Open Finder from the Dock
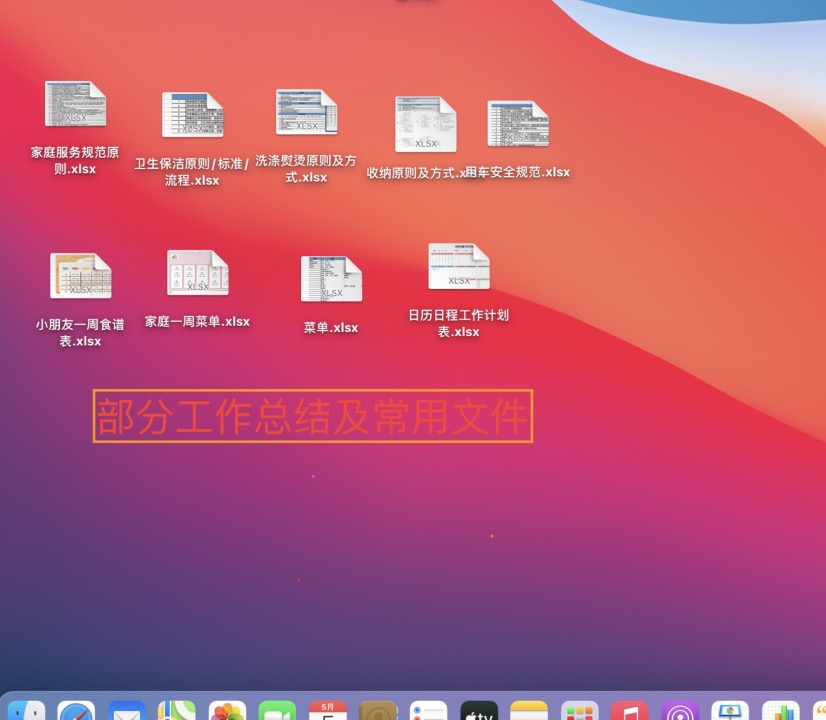Image resolution: width=826 pixels, height=720 pixels. 26,710
